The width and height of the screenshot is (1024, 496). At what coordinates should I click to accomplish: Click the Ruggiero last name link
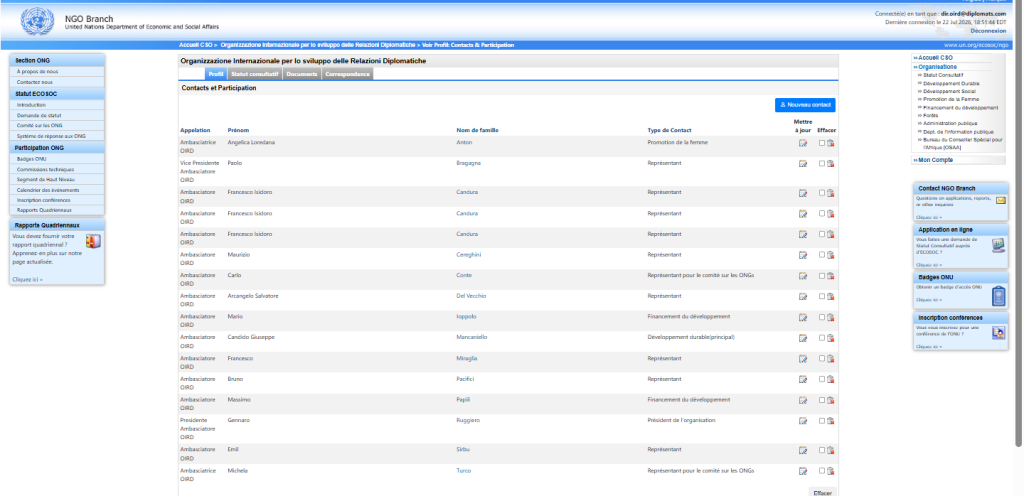point(468,420)
